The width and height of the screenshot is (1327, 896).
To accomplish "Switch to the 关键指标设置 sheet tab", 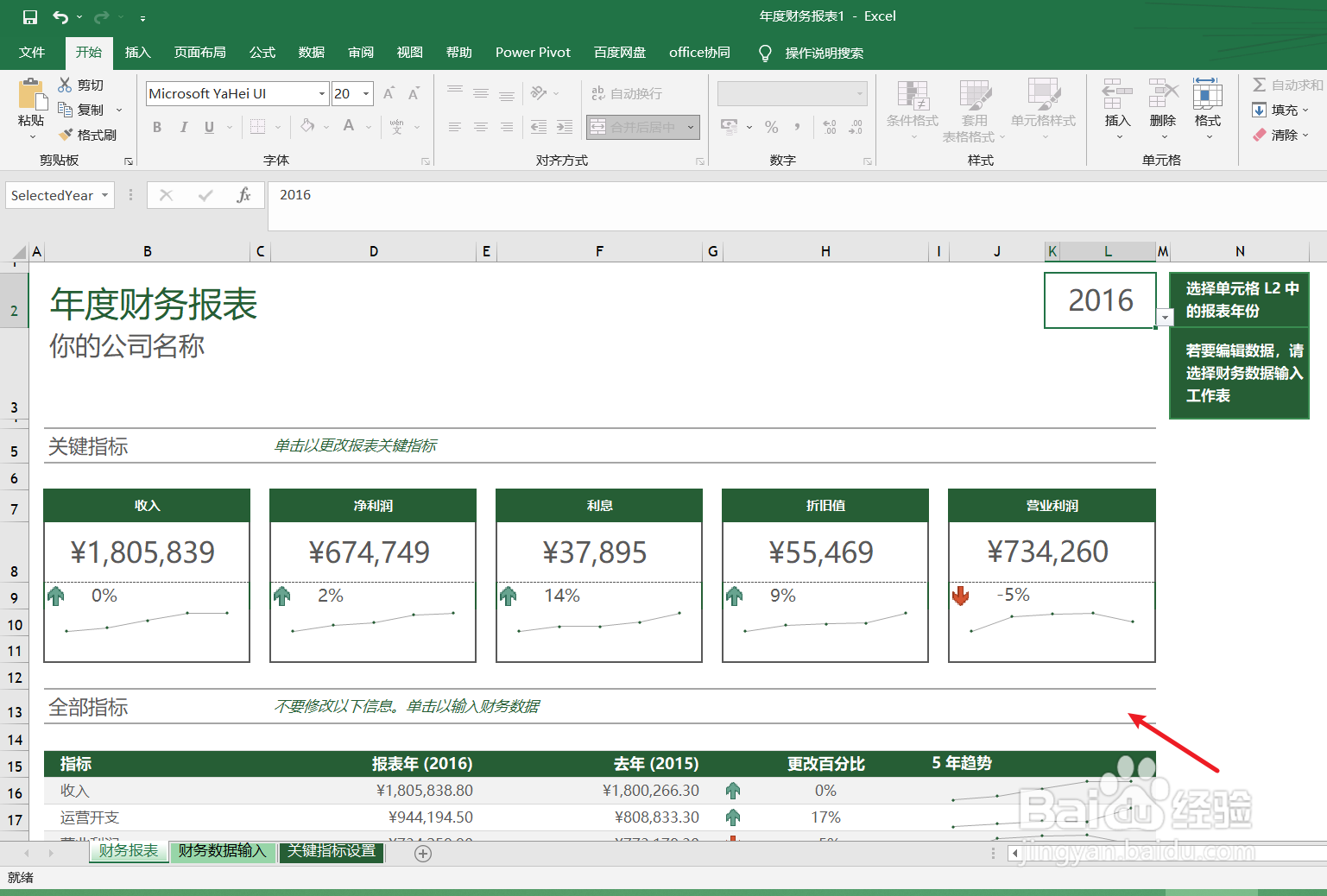I will (332, 851).
